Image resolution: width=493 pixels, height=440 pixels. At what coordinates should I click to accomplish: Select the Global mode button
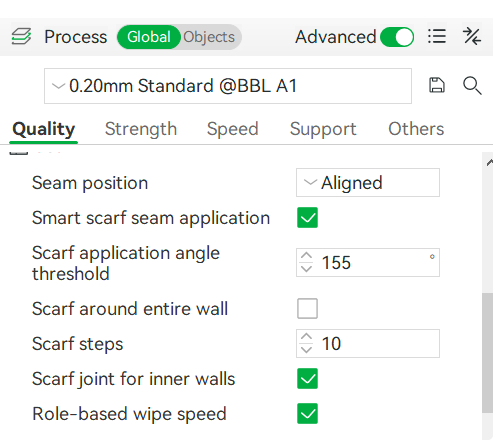click(x=149, y=37)
